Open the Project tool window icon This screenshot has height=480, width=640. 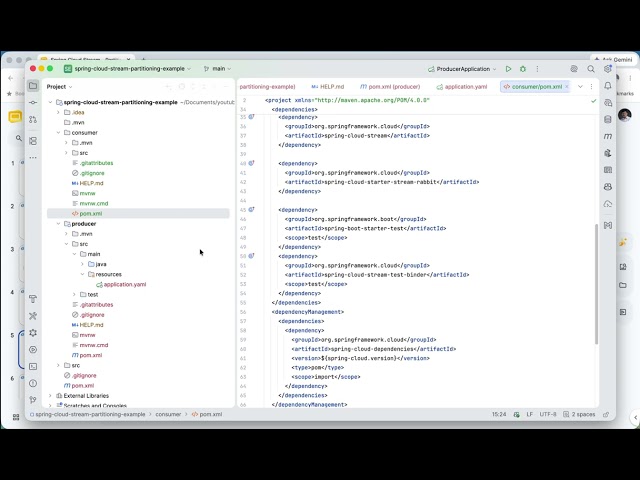click(33, 86)
